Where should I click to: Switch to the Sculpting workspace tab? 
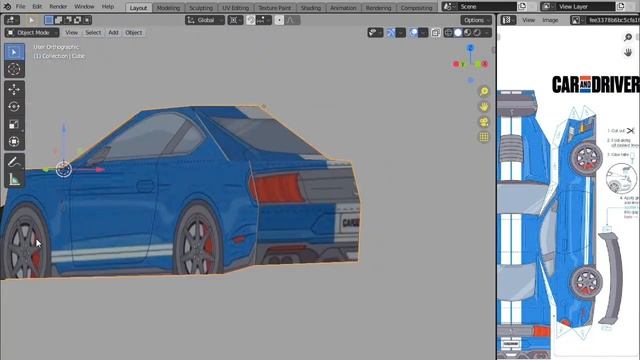coord(201,8)
